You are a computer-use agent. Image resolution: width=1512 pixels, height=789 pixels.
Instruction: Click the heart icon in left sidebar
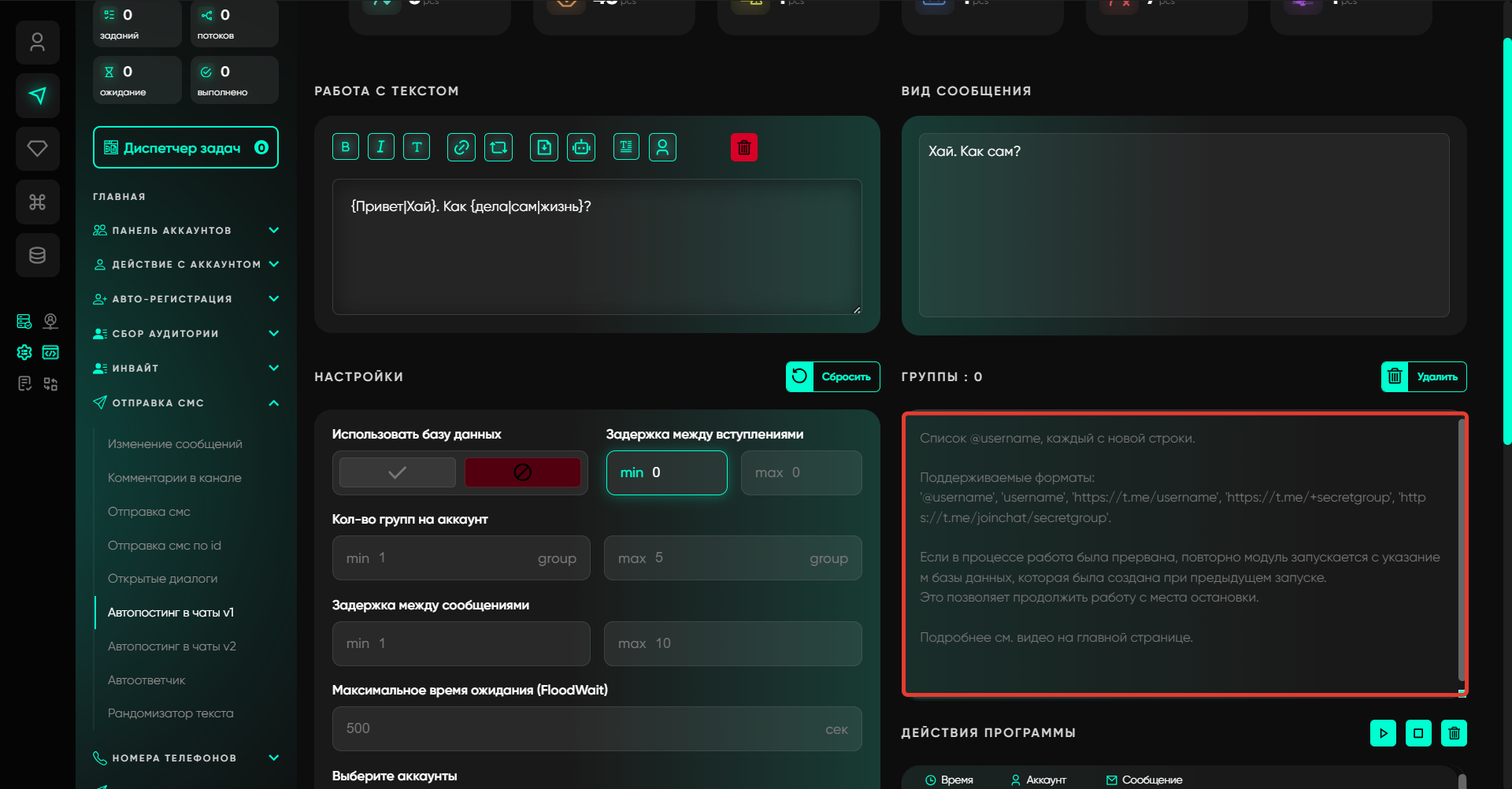[x=37, y=149]
